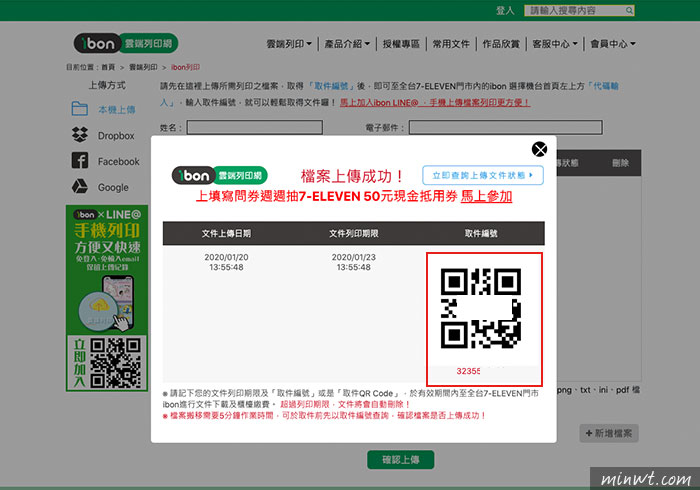This screenshot has width=700, height=490.
Task: Click the 電子郵件 input field
Action: pyautogui.click(x=506, y=127)
